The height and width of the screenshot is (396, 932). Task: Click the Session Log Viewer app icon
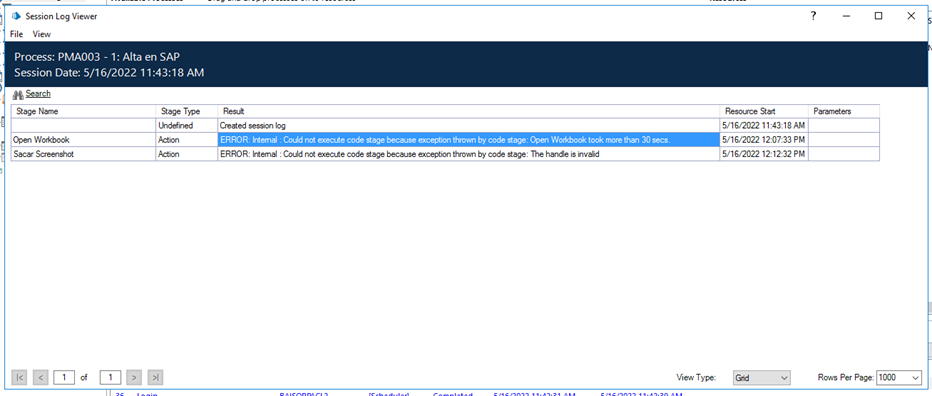tap(16, 17)
